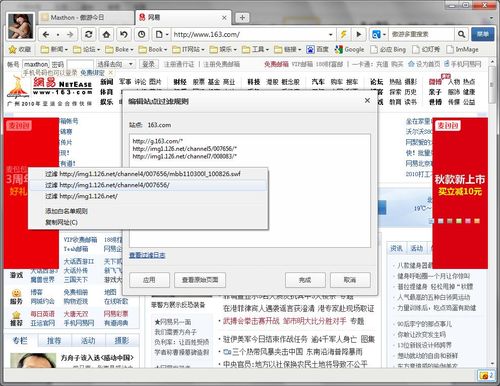
Task: Open the 百度 bookmark
Action: coord(318,50)
